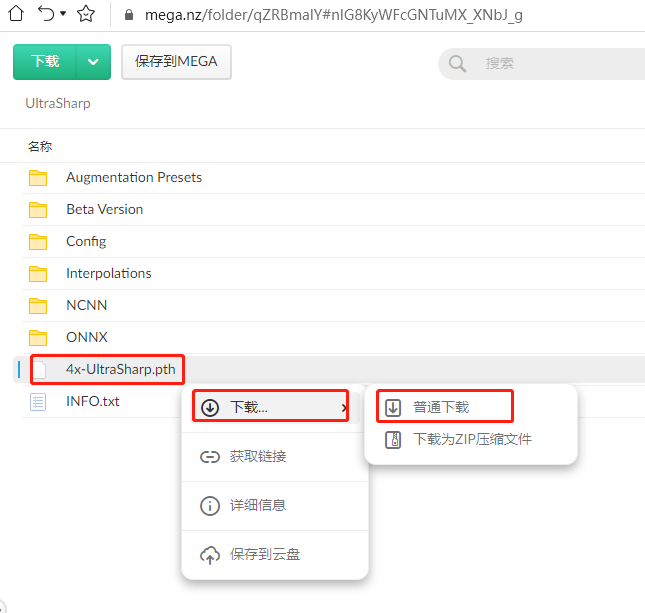
Task: Click the NCNN folder icon
Action: tap(38, 306)
